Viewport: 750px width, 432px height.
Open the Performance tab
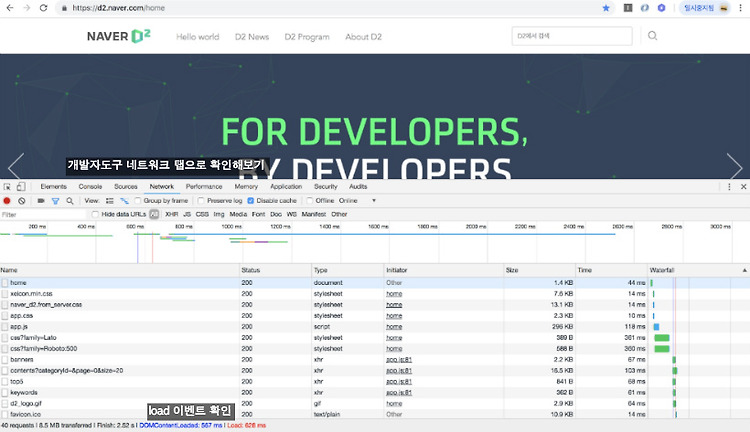tap(204, 187)
